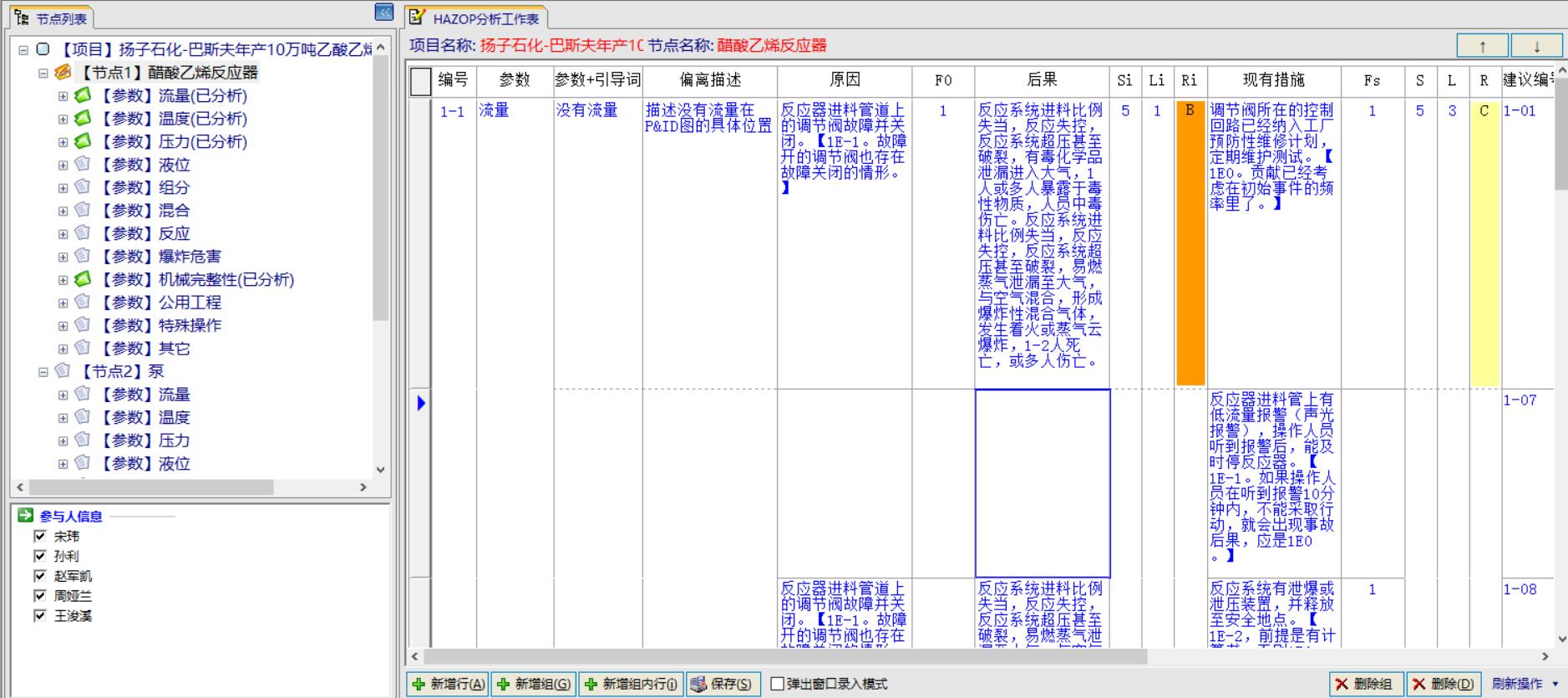Uncheck participant 王浚溪
The image size is (1568, 698).
point(39,616)
